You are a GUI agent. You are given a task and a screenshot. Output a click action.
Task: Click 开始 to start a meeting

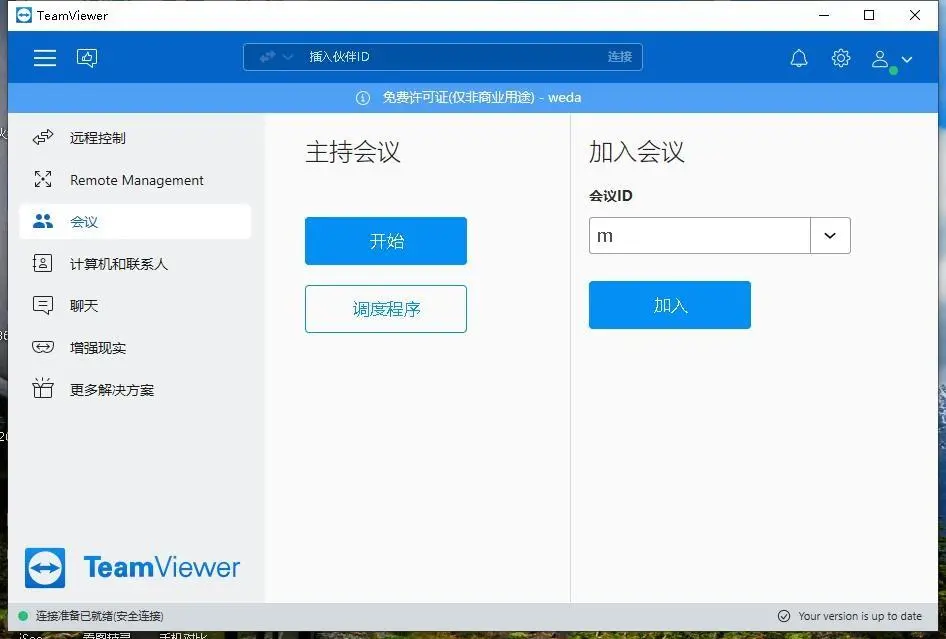[x=385, y=240]
